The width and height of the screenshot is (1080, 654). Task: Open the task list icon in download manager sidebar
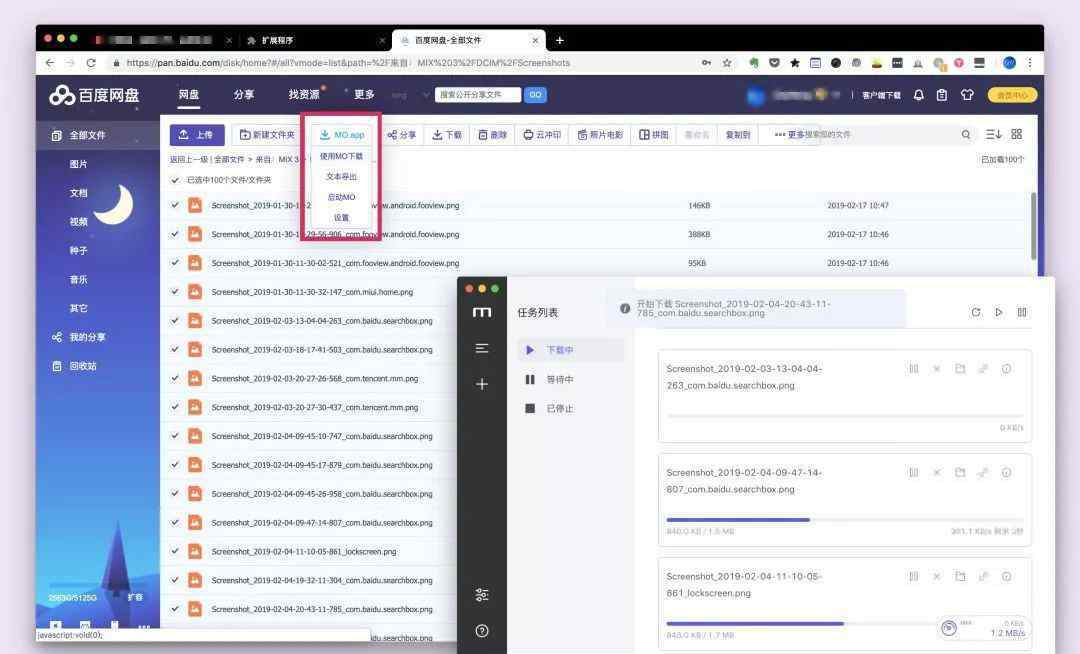click(x=482, y=348)
